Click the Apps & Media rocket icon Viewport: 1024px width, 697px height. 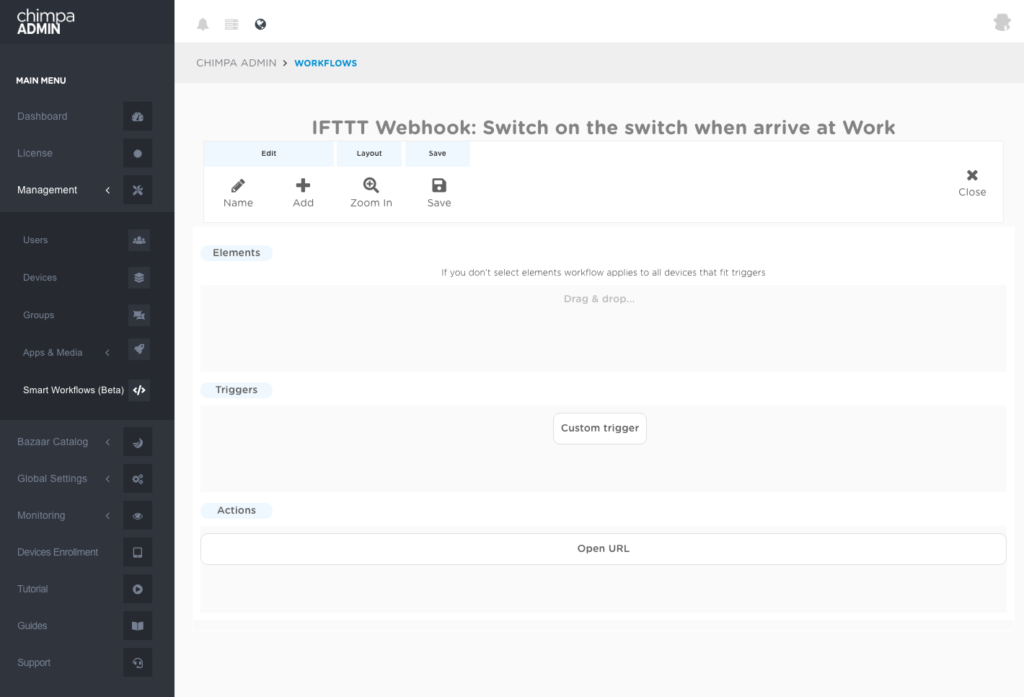[x=138, y=349]
